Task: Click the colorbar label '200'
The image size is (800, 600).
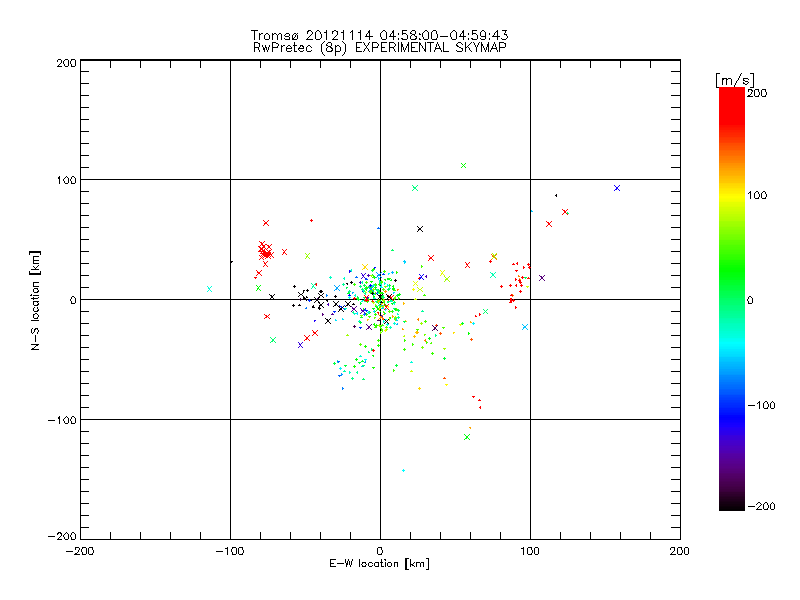Action: point(757,93)
